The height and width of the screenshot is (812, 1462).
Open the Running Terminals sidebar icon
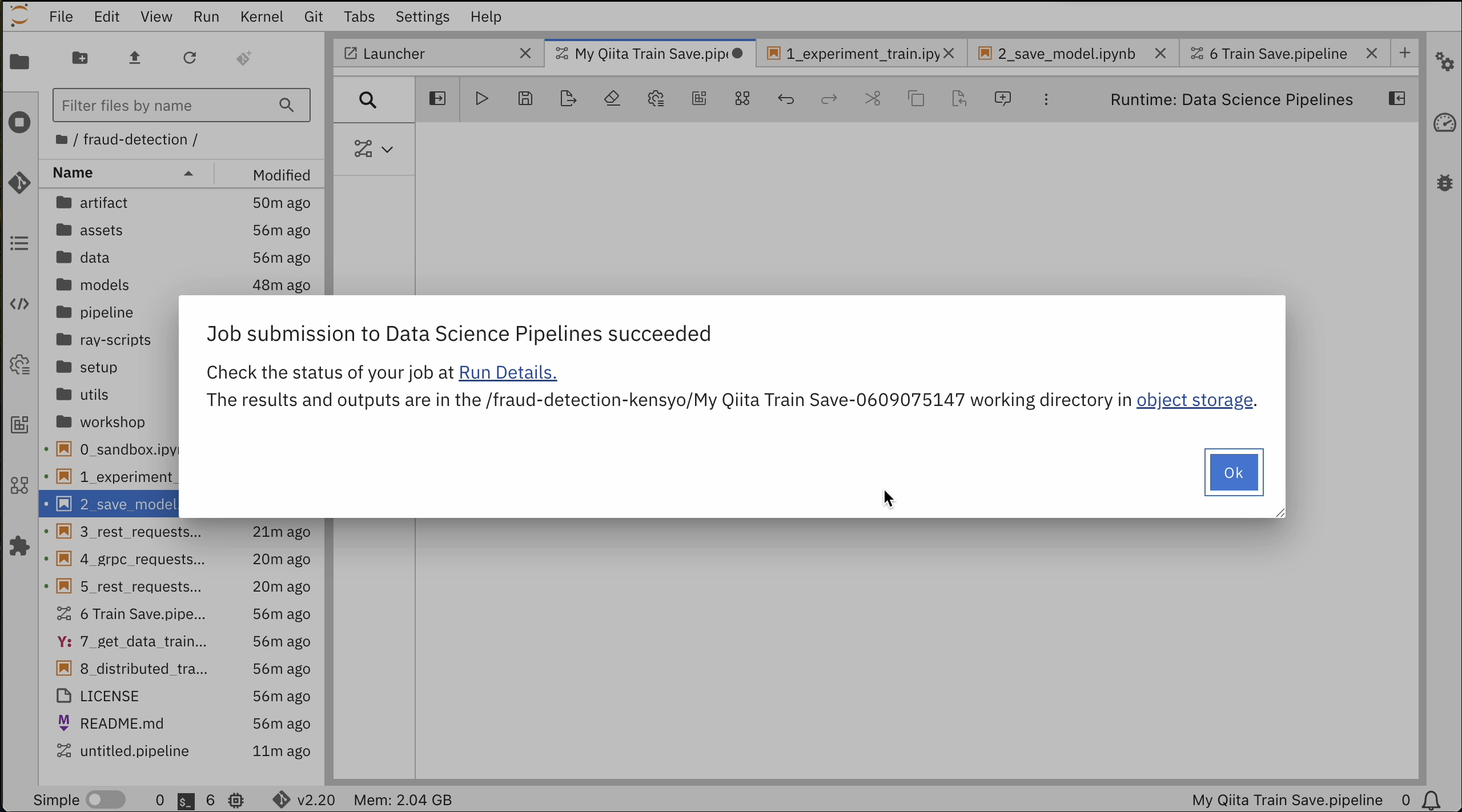coord(19,122)
